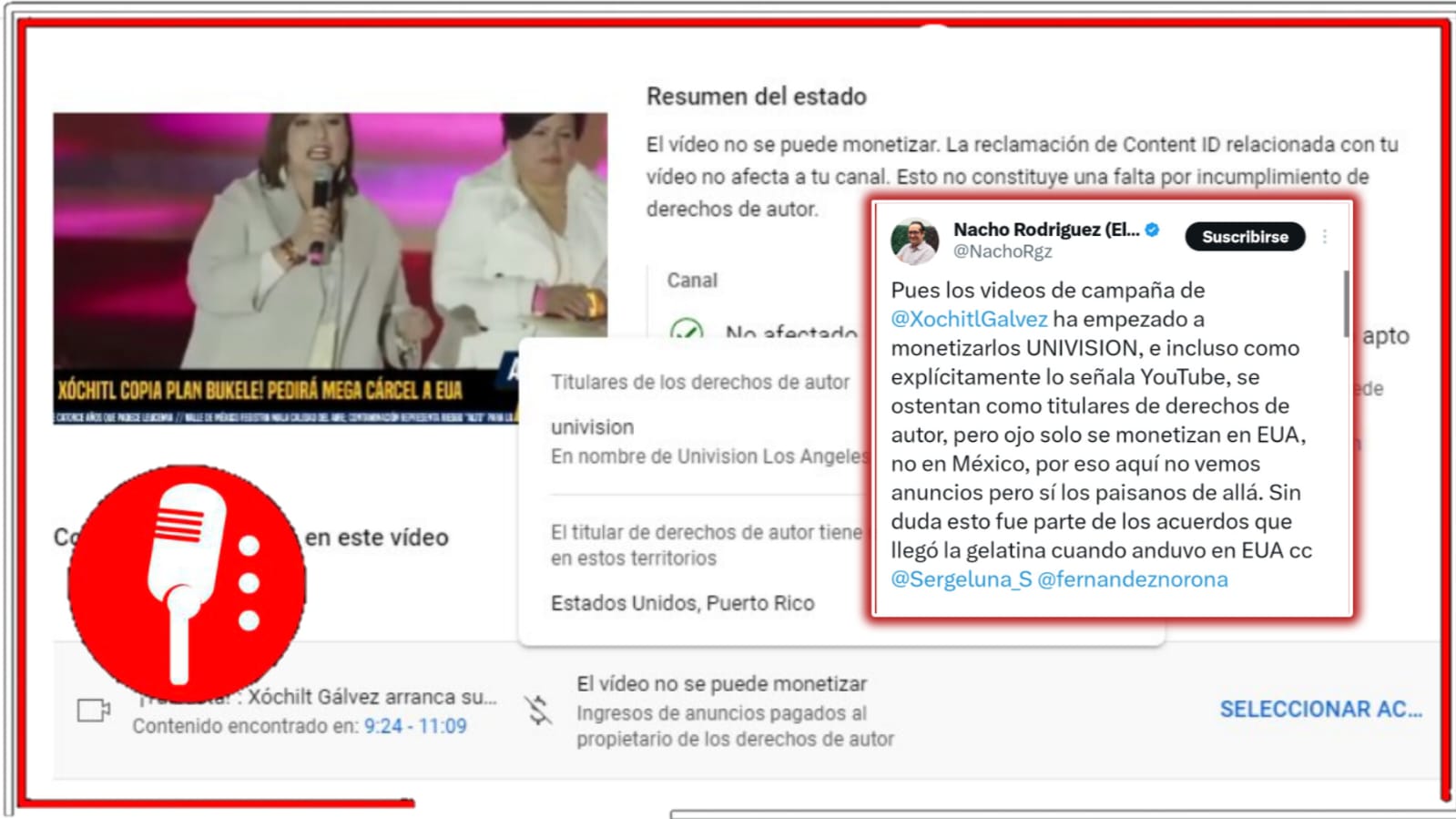Open the tweet's three-dot options menu

coord(1325,237)
